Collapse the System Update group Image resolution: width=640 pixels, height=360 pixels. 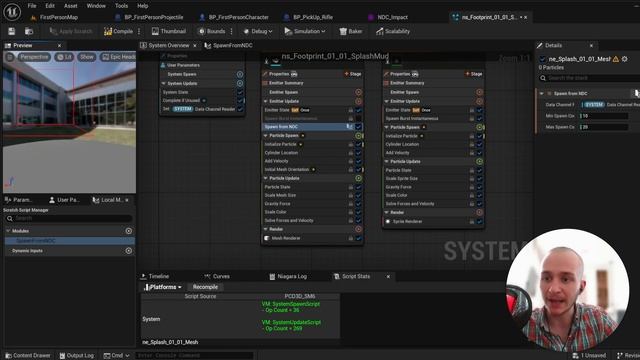(x=164, y=83)
